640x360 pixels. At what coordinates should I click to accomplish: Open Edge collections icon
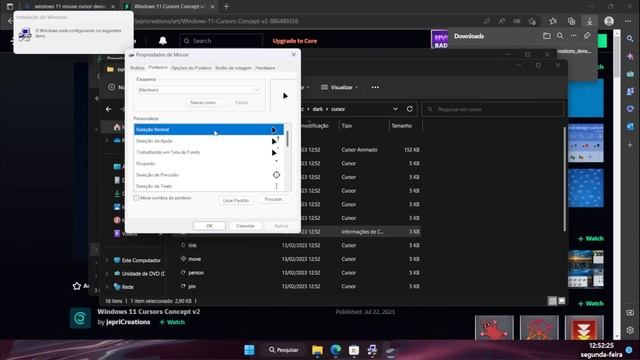click(571, 21)
